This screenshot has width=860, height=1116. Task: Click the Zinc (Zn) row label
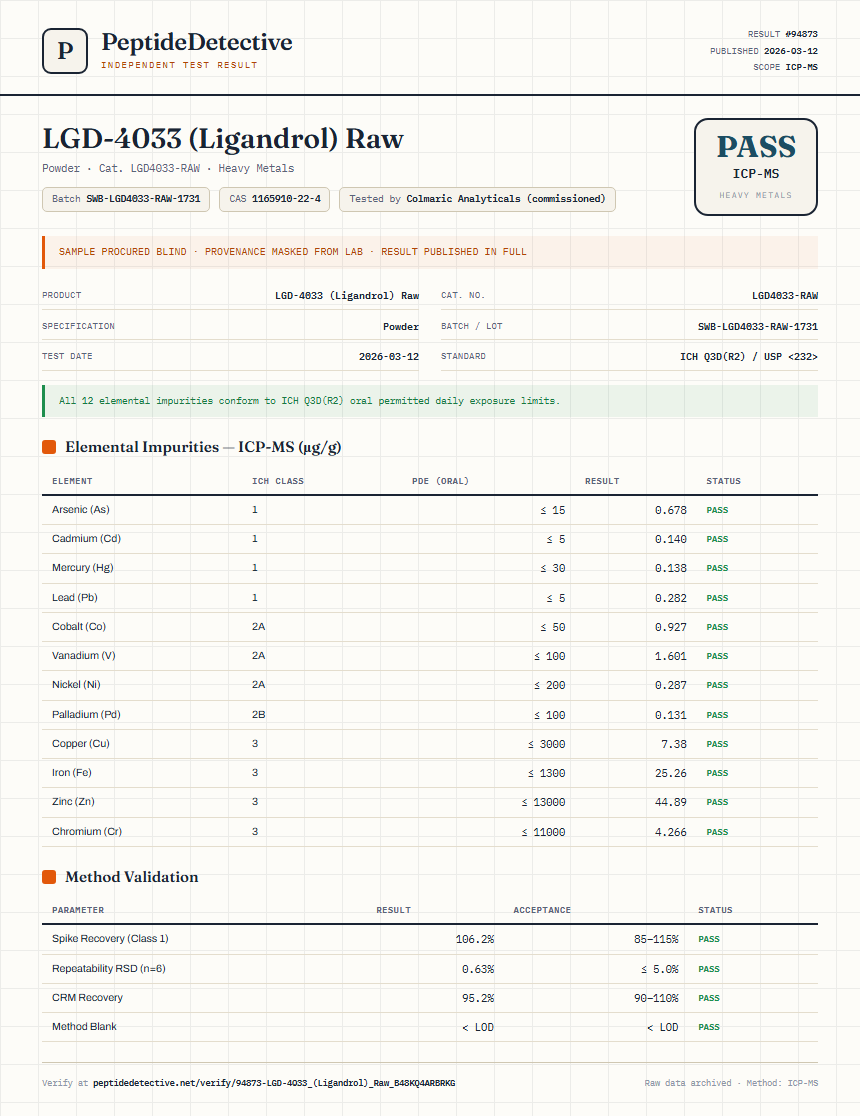73,801
